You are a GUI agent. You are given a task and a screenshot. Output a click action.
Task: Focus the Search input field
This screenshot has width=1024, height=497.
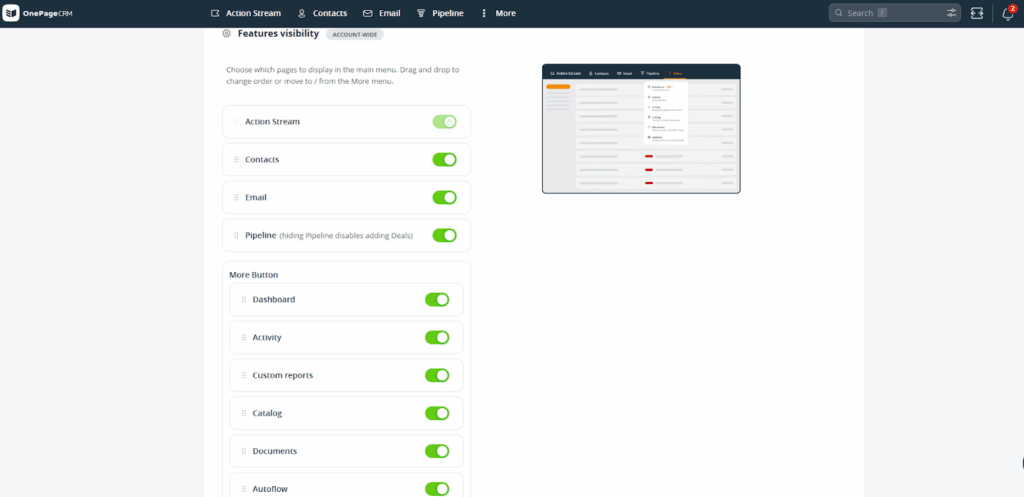coord(895,13)
